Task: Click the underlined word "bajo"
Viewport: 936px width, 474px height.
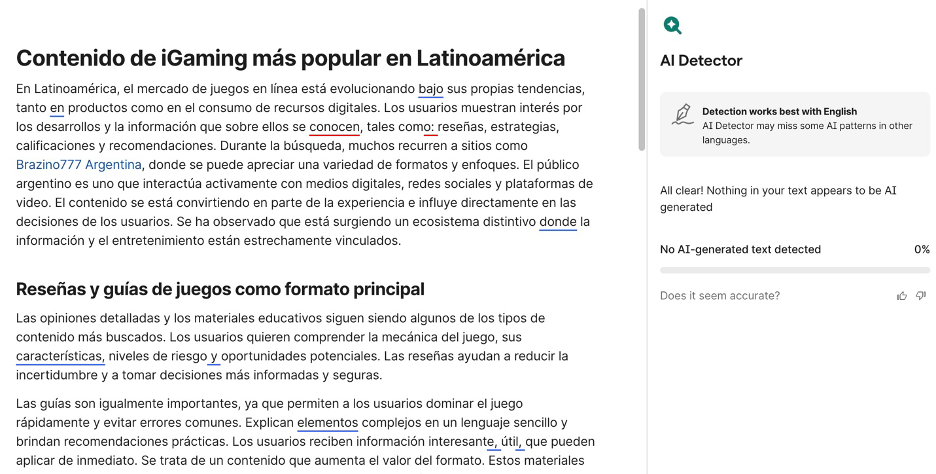Action: [x=431, y=89]
